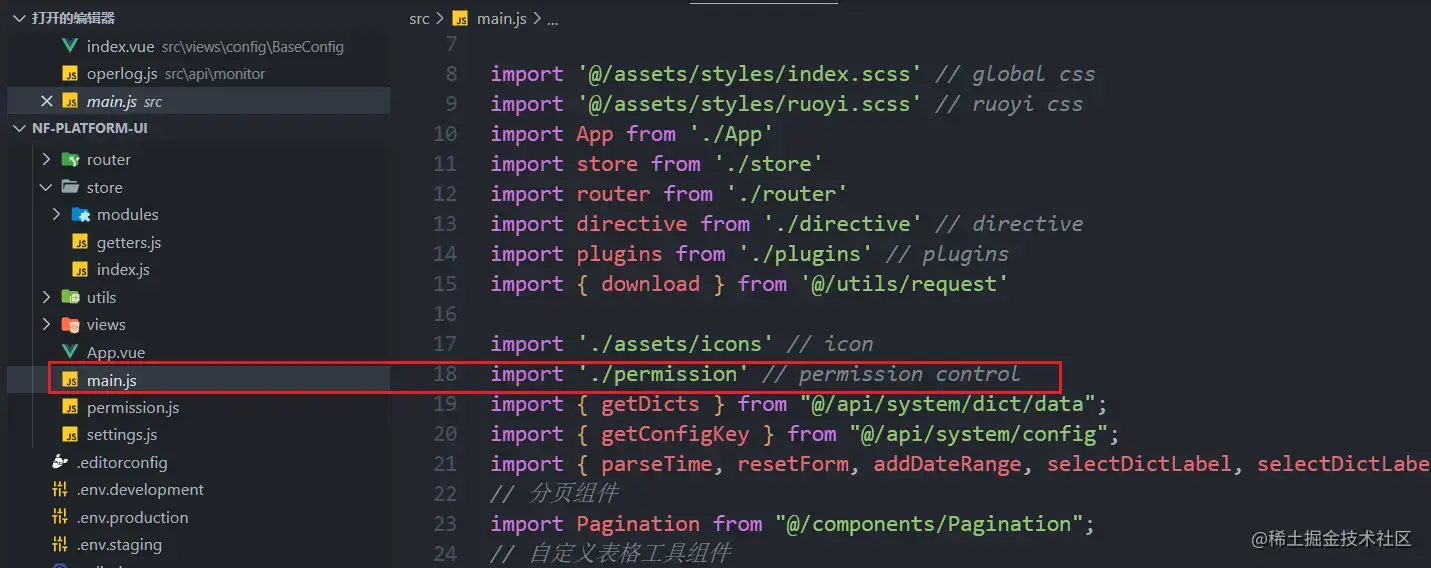Viewport: 1431px width, 568px height.
Task: Click parseTime on line 21
Action: [x=657, y=464]
